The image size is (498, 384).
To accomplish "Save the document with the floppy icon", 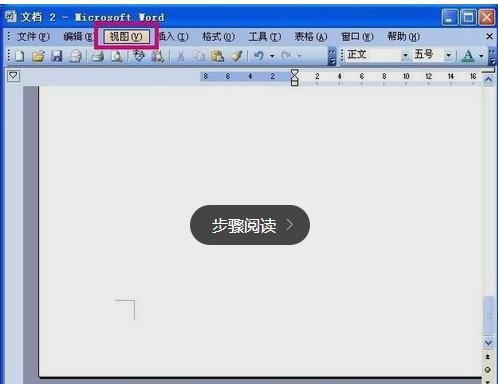I will point(57,56).
